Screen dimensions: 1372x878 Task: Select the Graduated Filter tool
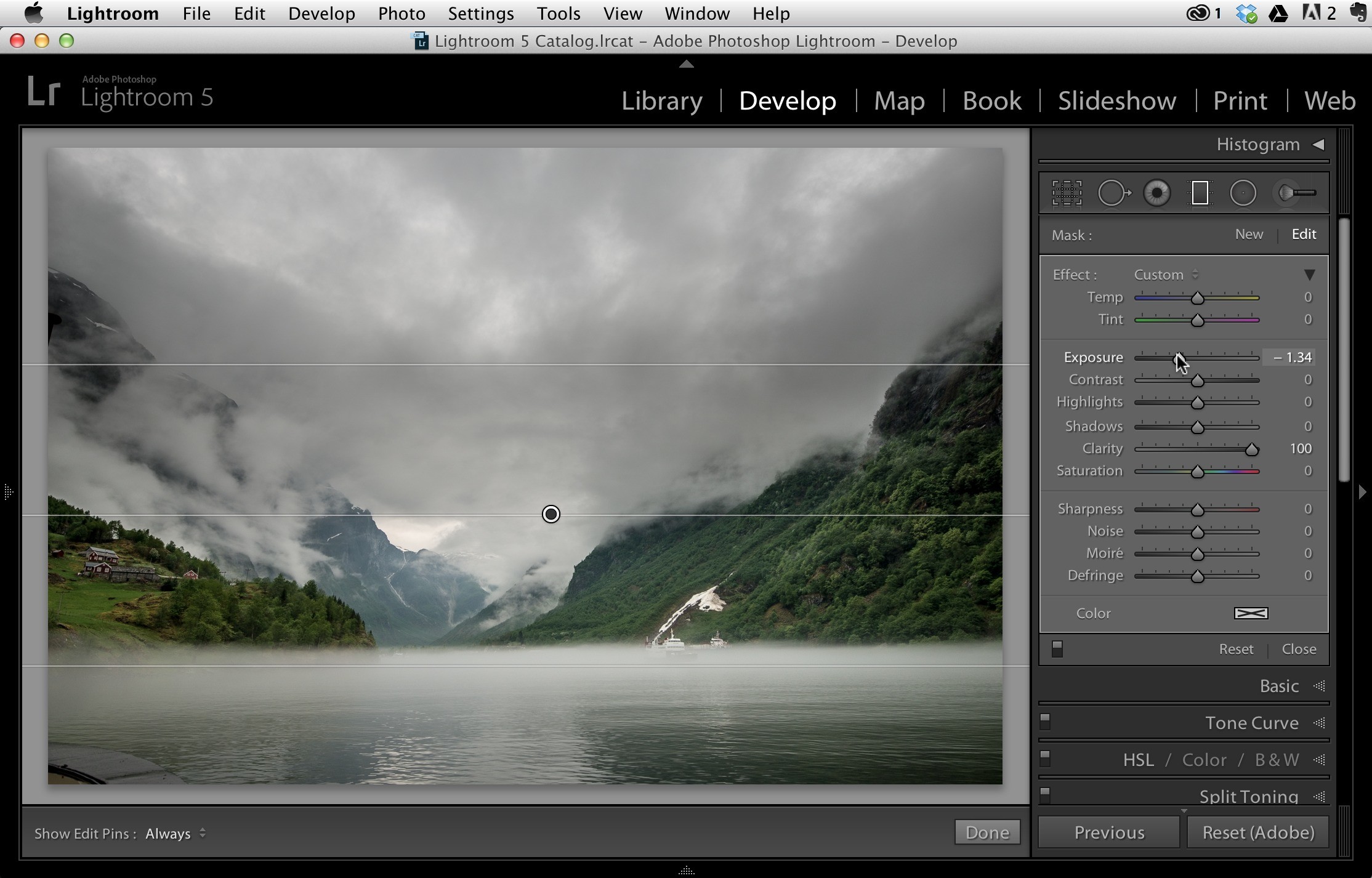pos(1200,193)
